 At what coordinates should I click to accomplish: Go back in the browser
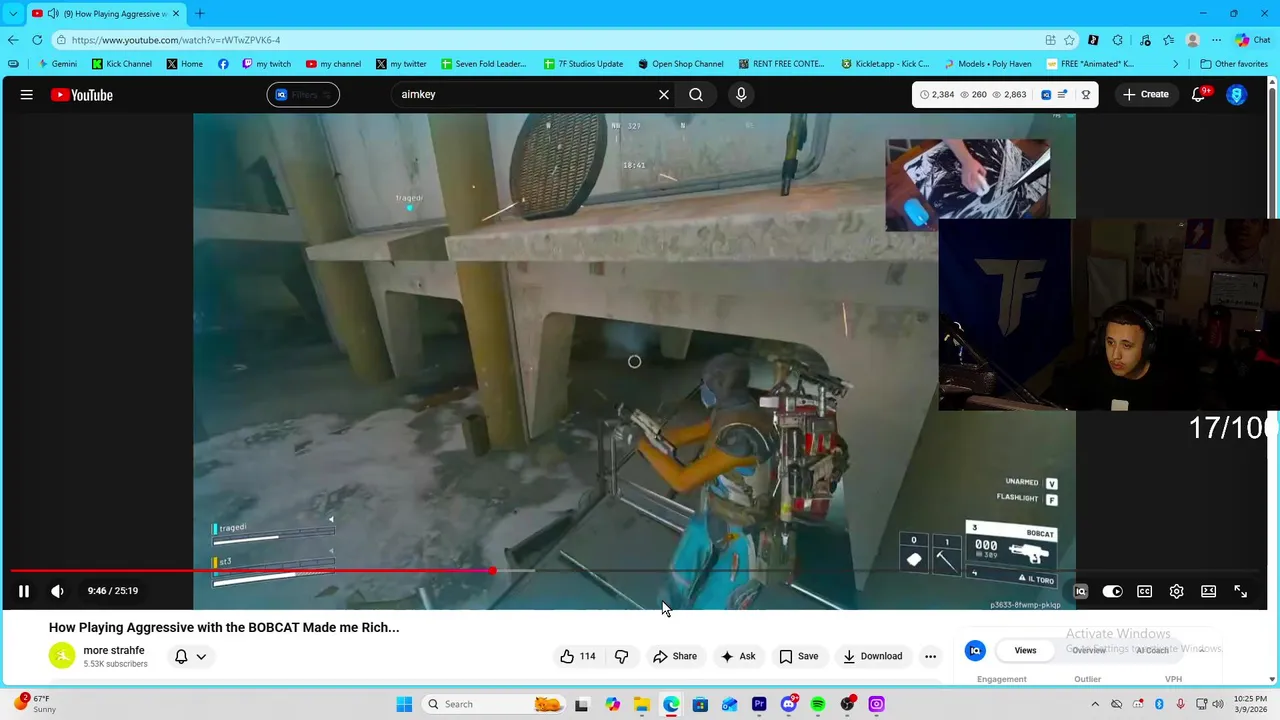click(x=13, y=40)
